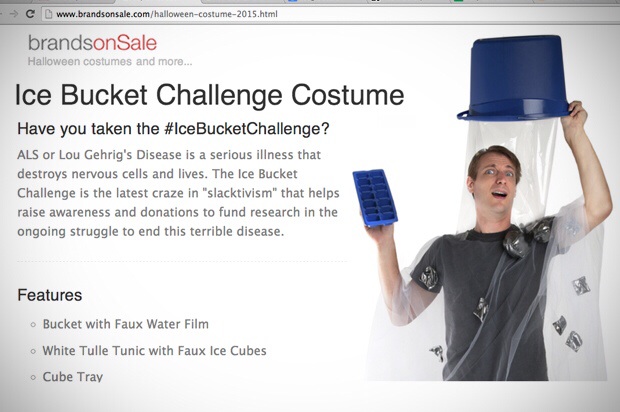The height and width of the screenshot is (412, 620).
Task: Click the ALS description paragraph text
Action: point(178,193)
